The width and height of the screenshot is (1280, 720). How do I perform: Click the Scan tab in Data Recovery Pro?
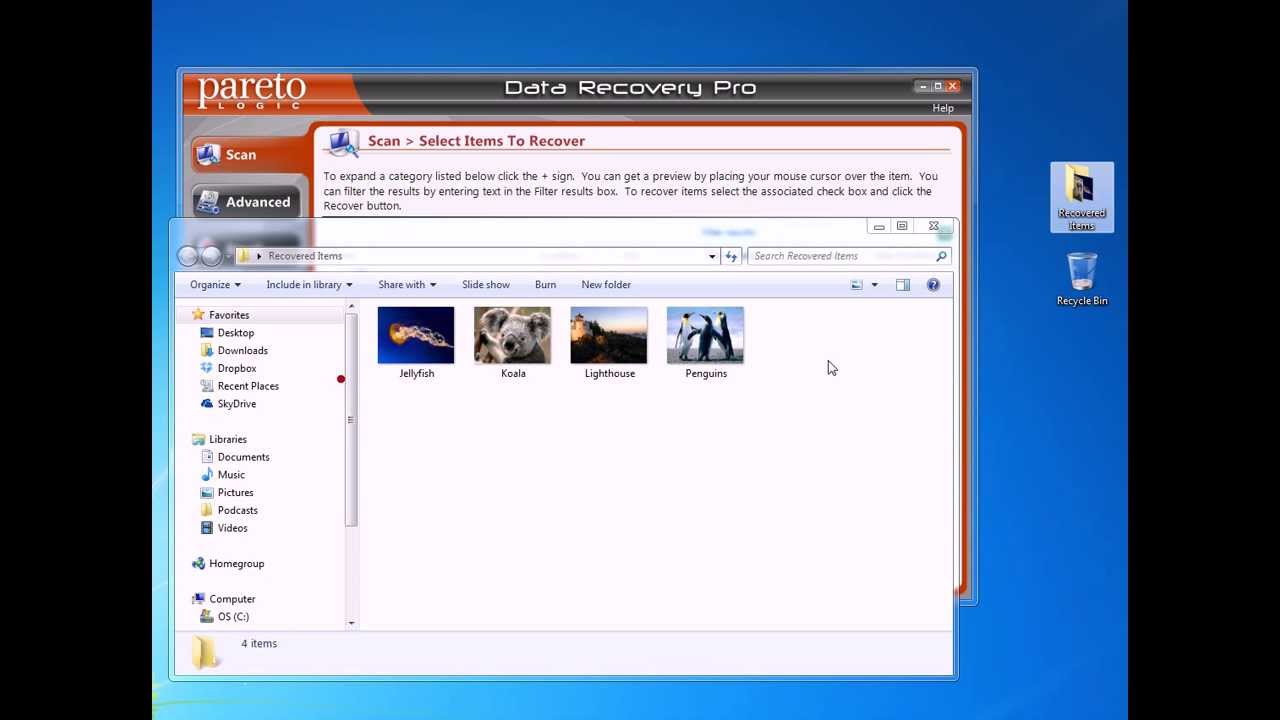tap(246, 155)
